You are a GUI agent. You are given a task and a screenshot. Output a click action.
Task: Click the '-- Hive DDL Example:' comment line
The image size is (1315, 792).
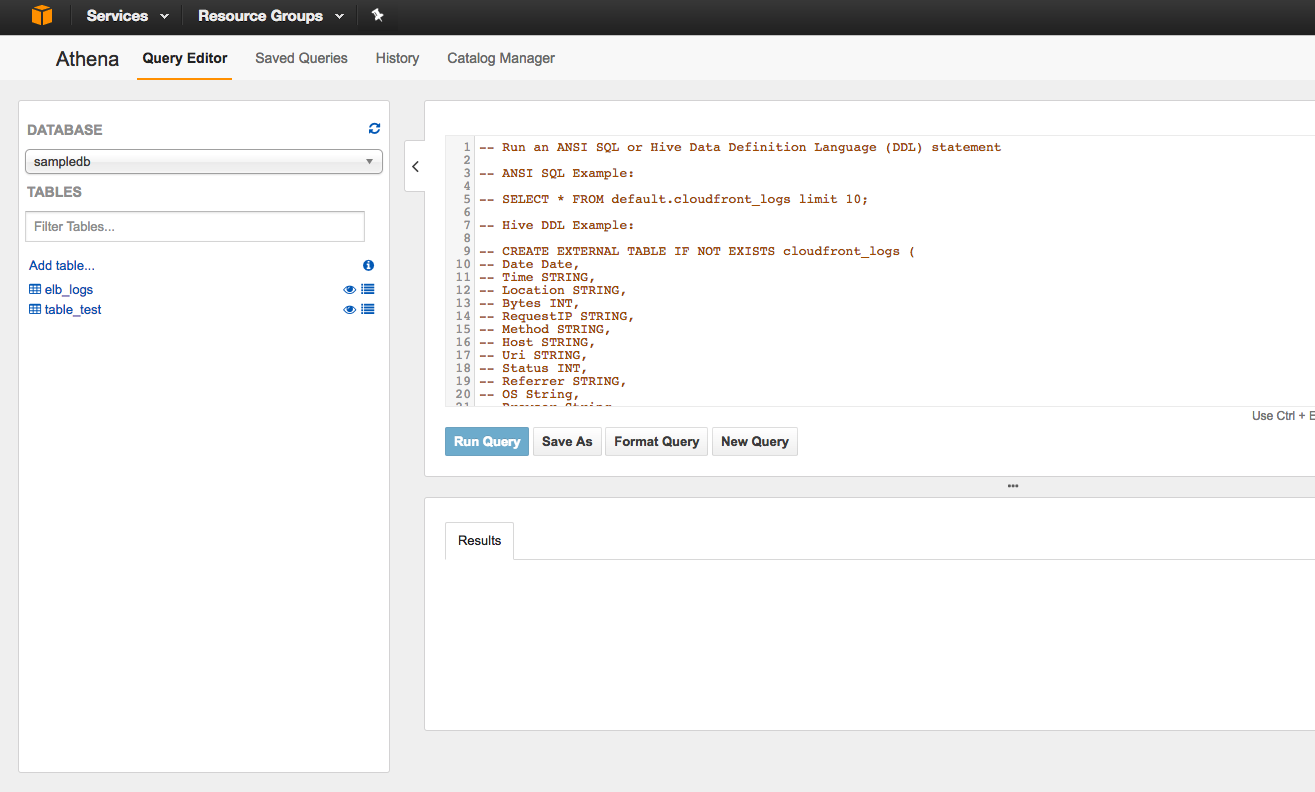(557, 225)
